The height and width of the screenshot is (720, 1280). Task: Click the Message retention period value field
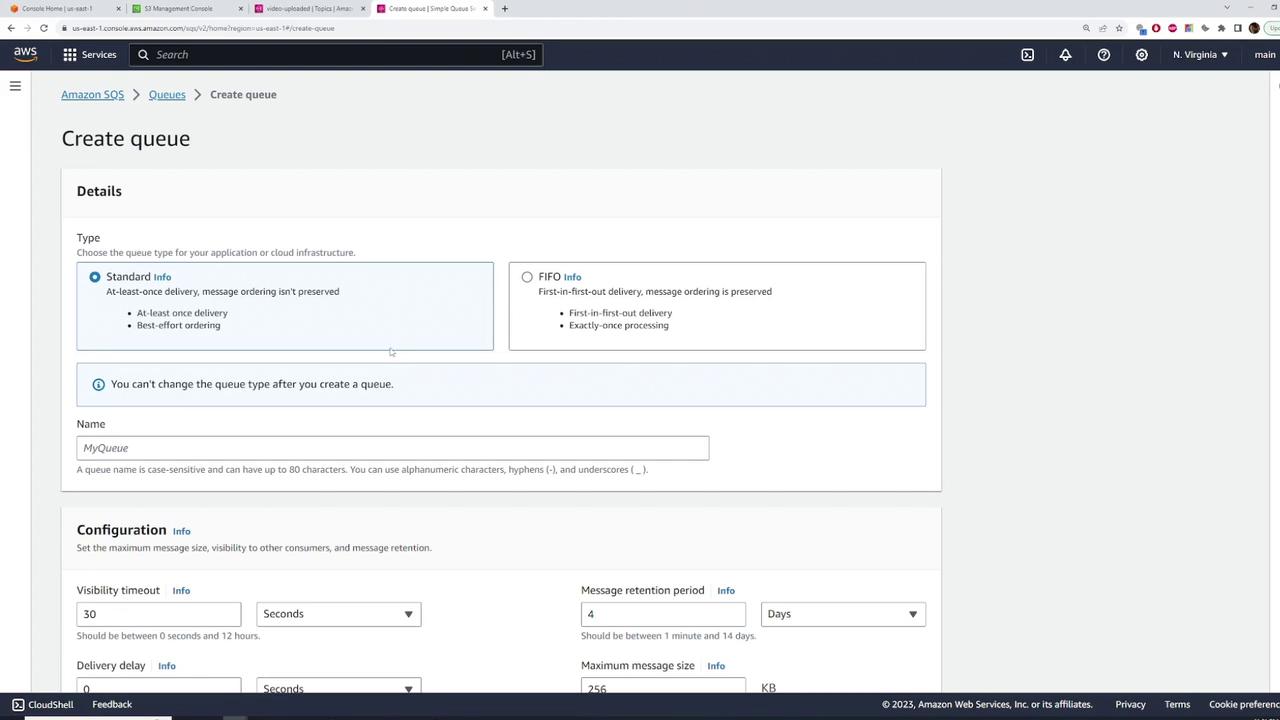point(663,614)
